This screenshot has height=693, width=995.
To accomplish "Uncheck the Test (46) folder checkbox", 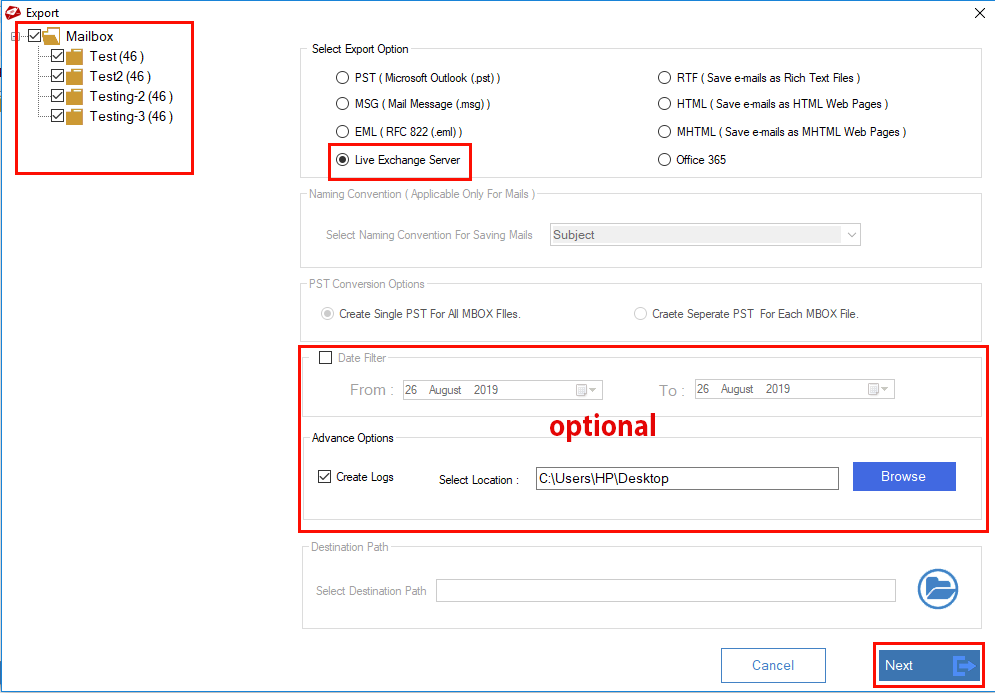I will [57, 56].
